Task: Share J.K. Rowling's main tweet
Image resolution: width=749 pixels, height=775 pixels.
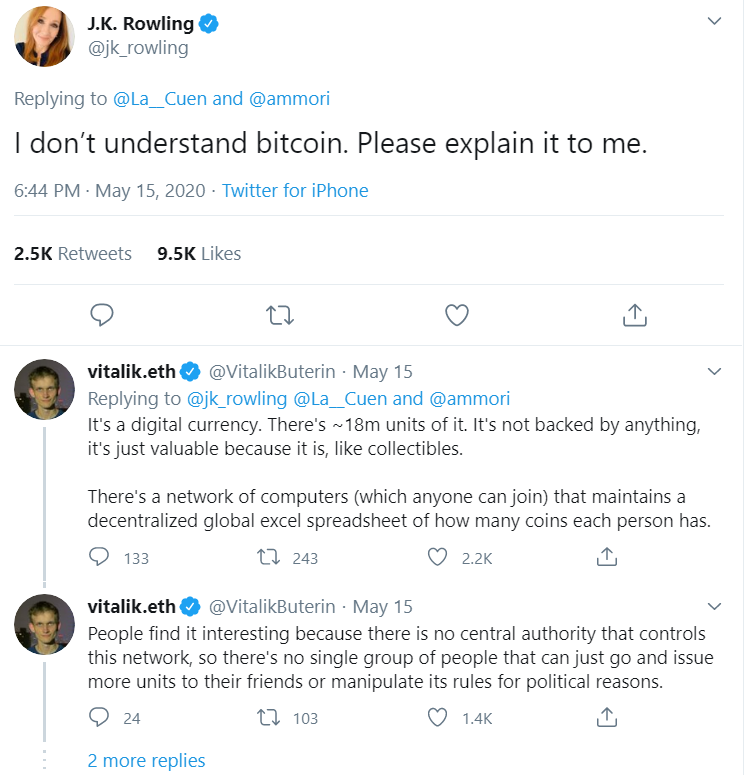Action: pyautogui.click(x=633, y=316)
